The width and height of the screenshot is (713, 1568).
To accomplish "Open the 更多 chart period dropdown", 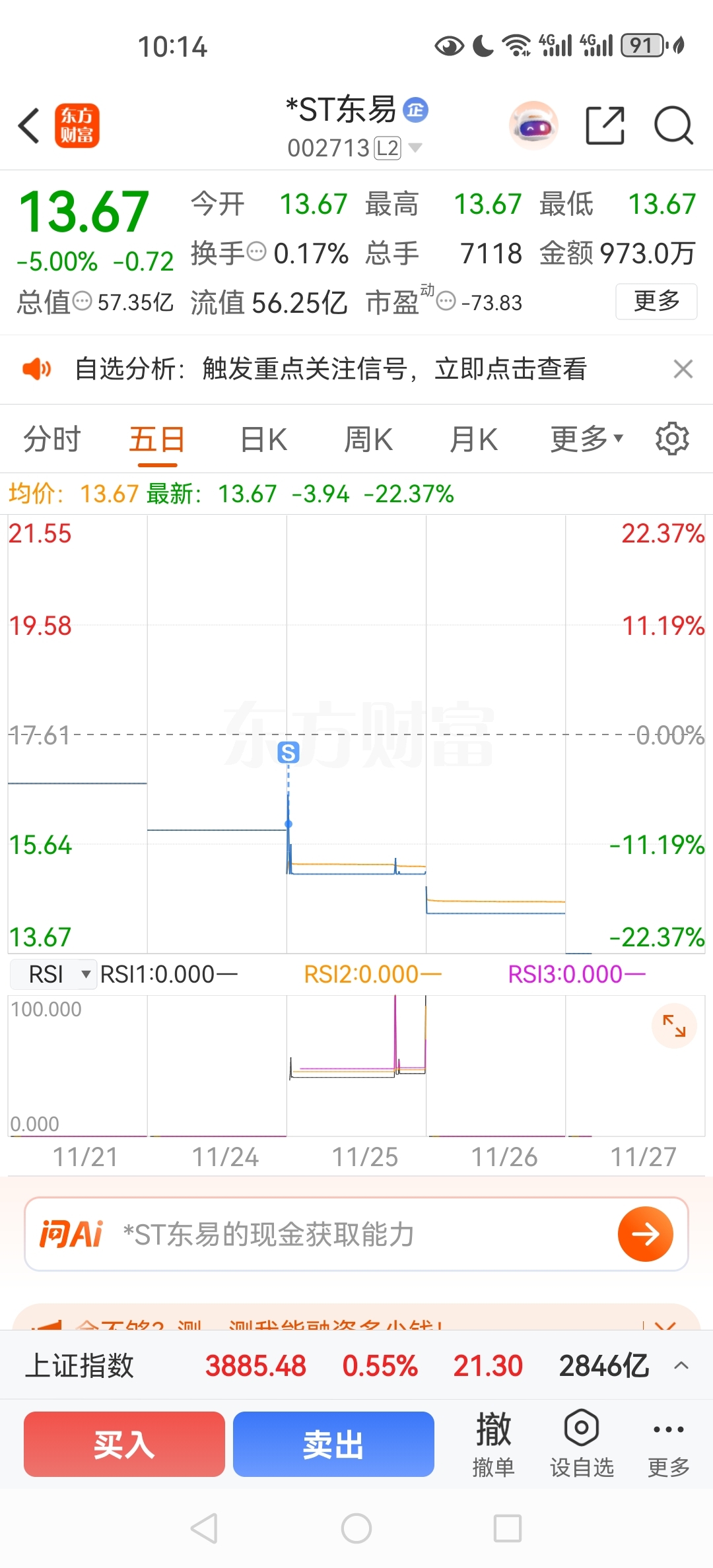I will pyautogui.click(x=586, y=439).
